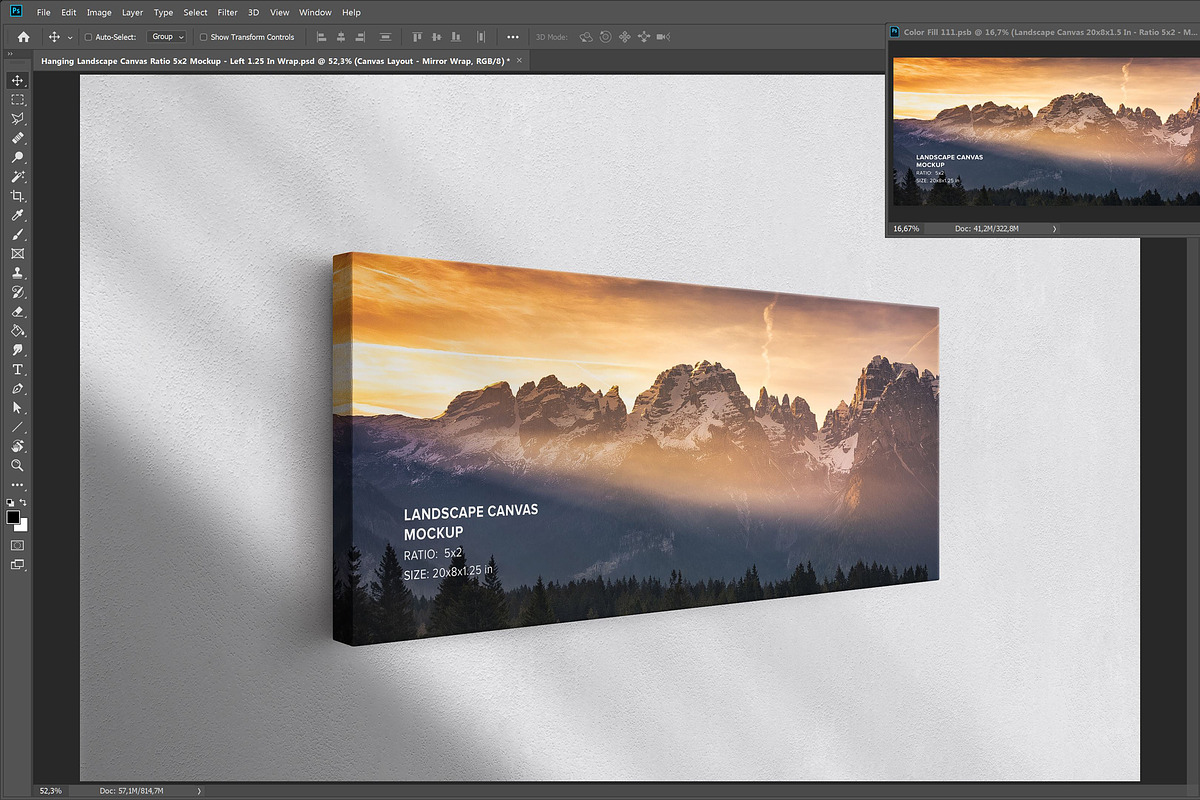The image size is (1200, 800).
Task: Select the Move tool in the left toolbar
Action: pos(17,81)
